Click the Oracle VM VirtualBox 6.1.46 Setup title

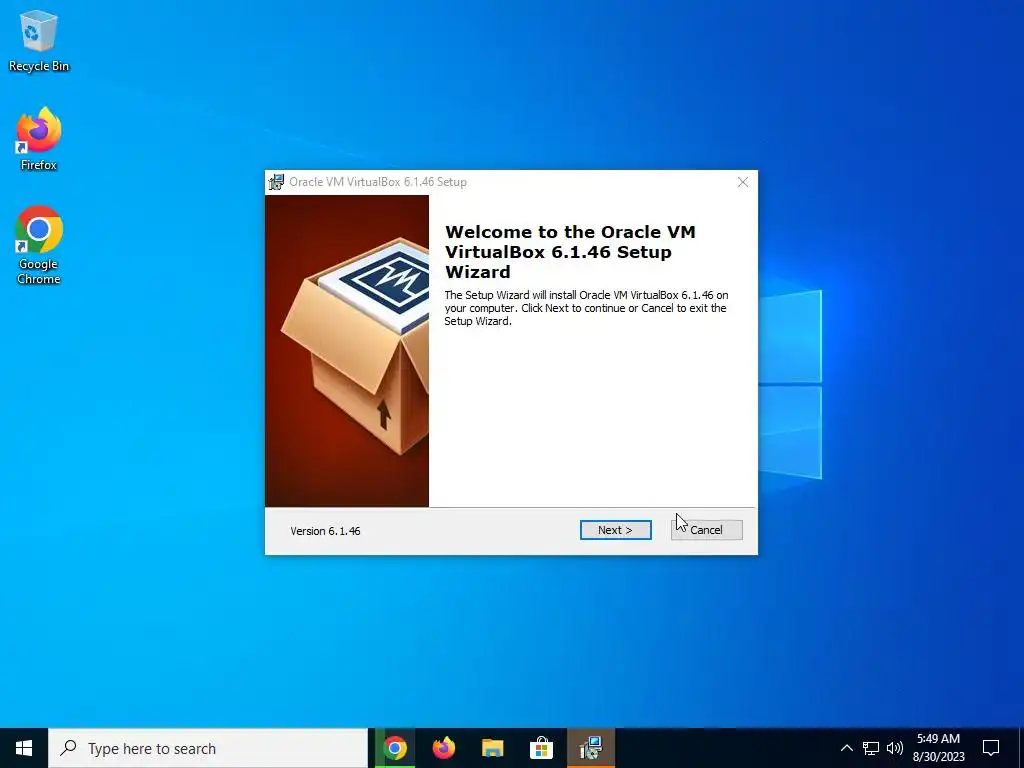(378, 182)
